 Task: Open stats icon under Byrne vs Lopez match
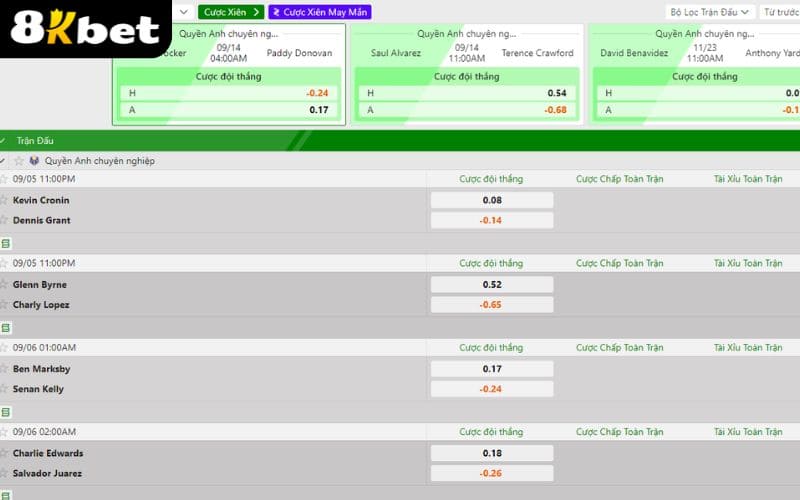point(6,328)
